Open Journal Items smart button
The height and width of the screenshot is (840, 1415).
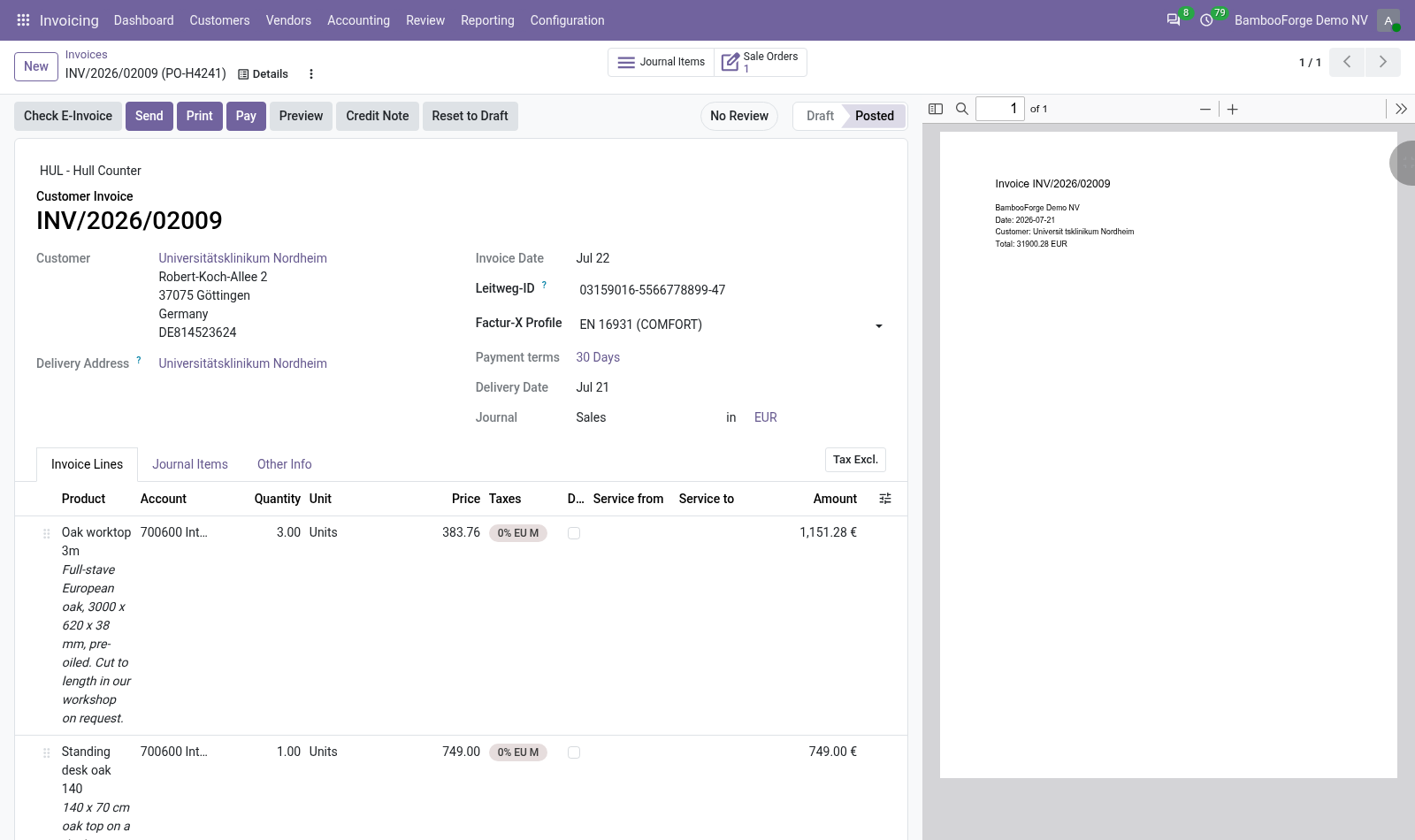tap(661, 62)
